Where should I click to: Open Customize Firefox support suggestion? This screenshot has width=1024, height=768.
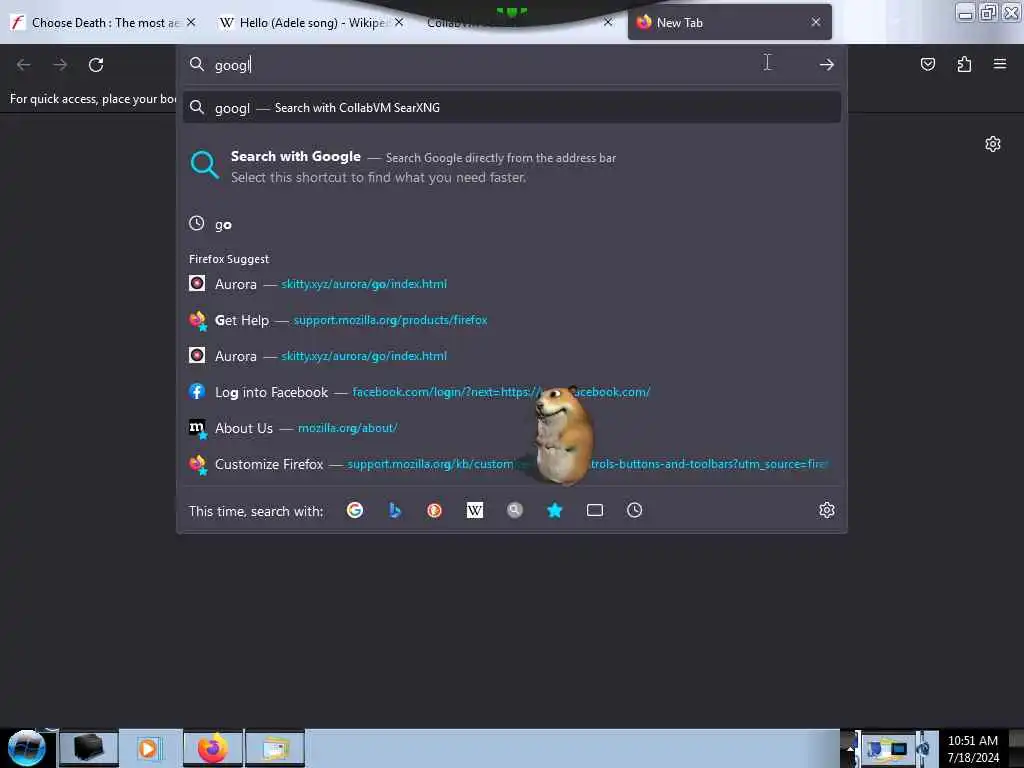pyautogui.click(x=512, y=464)
